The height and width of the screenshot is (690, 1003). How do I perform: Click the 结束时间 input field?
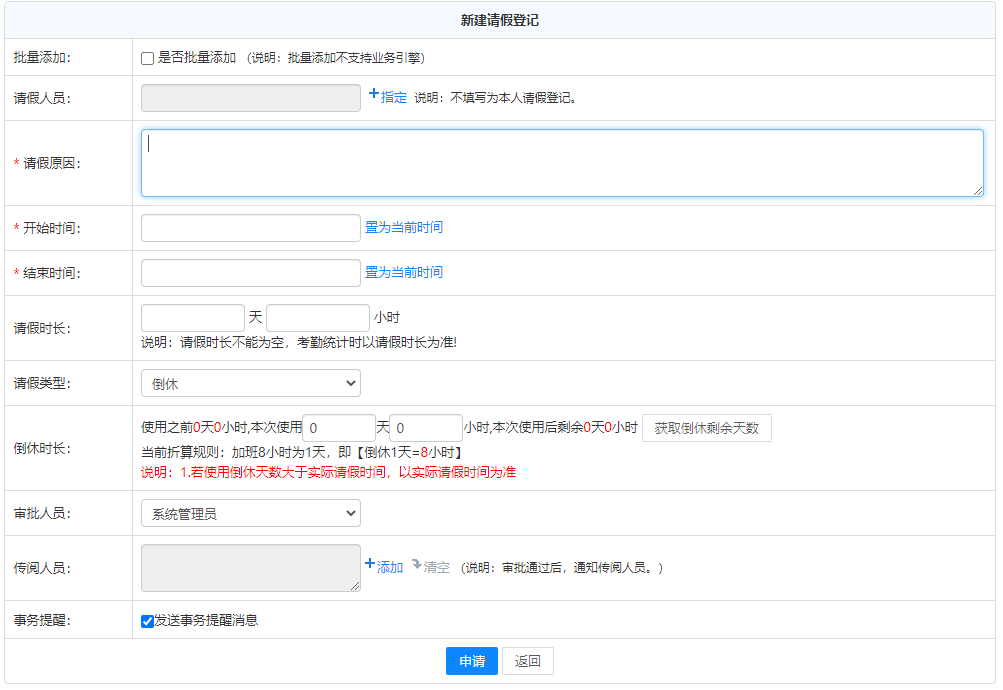250,273
